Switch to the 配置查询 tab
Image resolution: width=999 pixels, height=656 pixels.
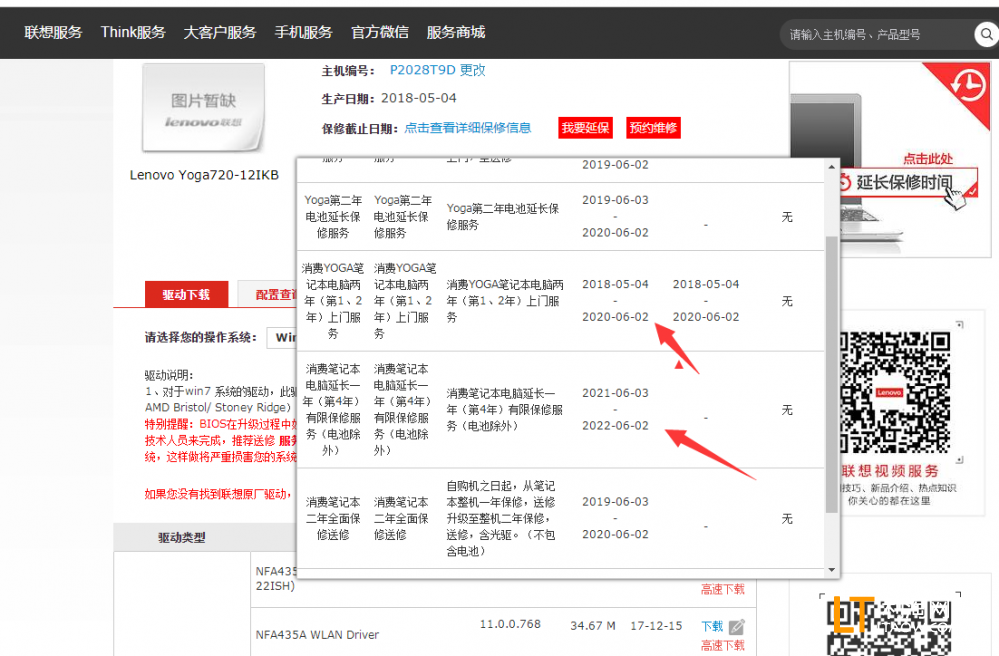268,294
